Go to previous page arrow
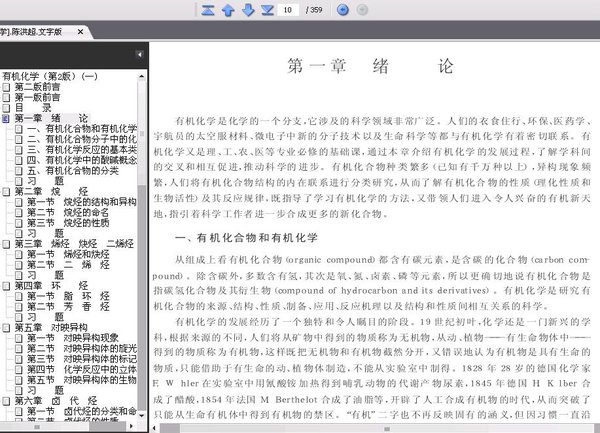This screenshot has height=433, width=600. 228,10
